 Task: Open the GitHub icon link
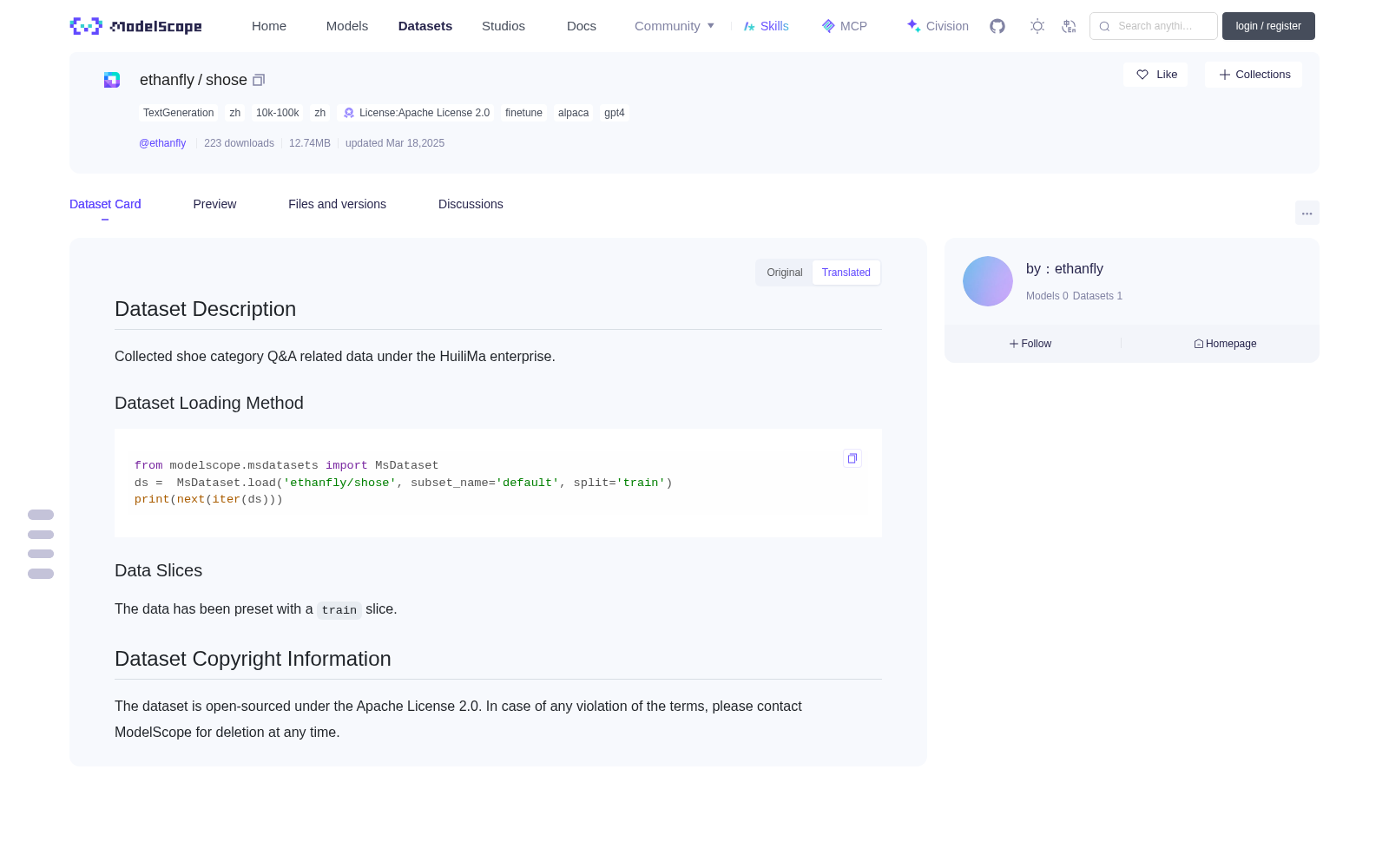[997, 26]
